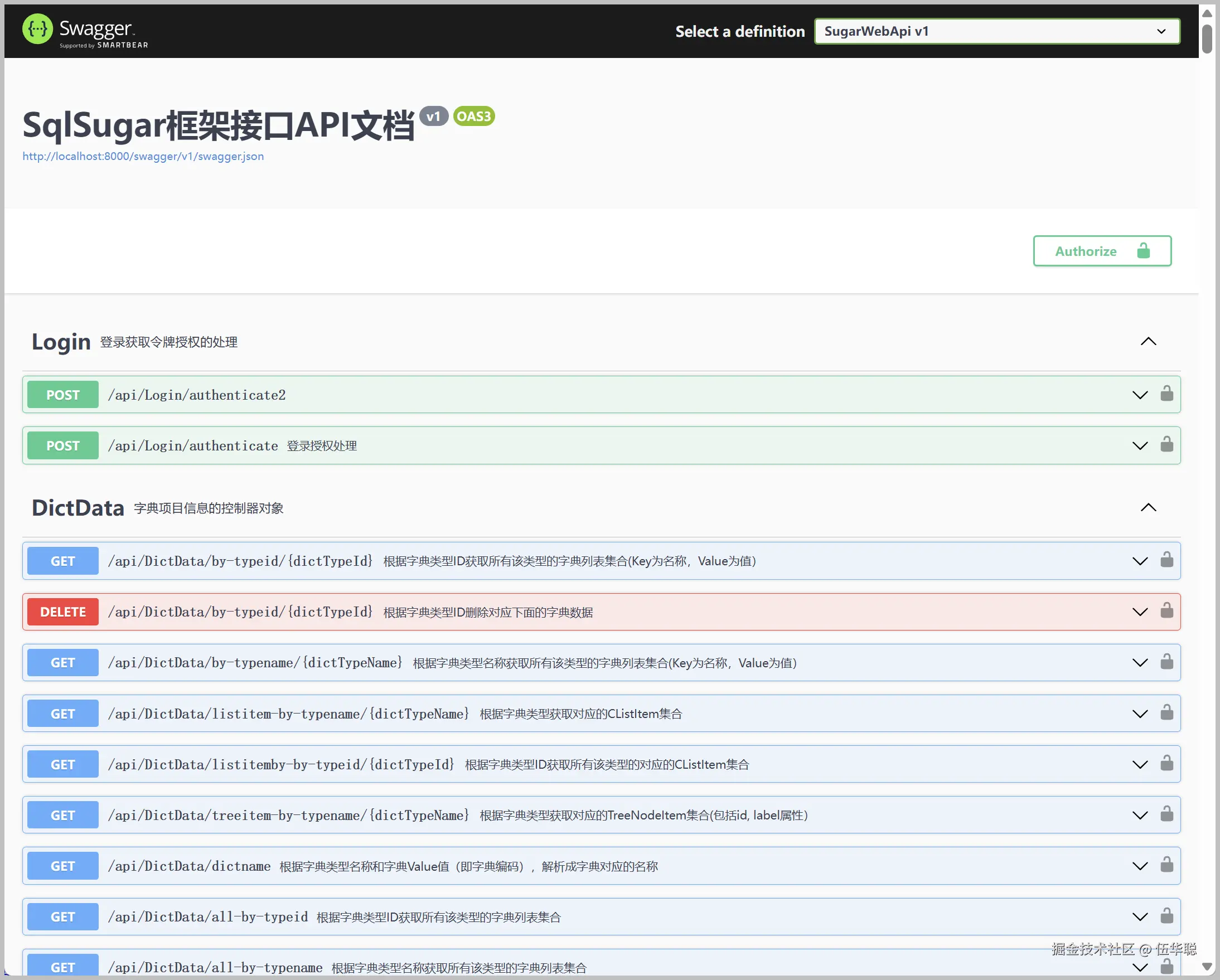Click the POST authenticate2 method badge
1220x980 pixels.
[63, 395]
